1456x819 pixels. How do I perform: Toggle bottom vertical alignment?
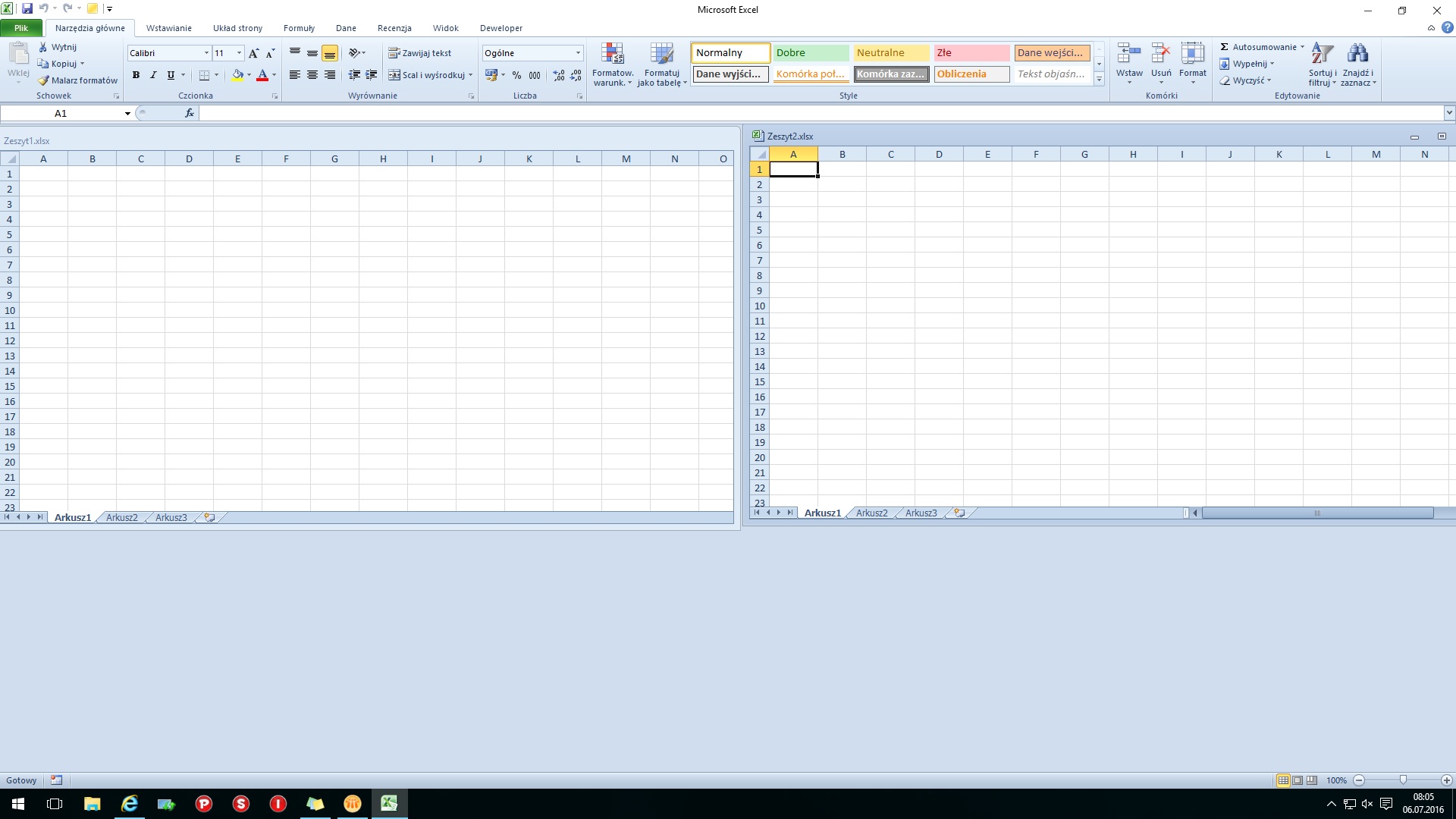330,53
